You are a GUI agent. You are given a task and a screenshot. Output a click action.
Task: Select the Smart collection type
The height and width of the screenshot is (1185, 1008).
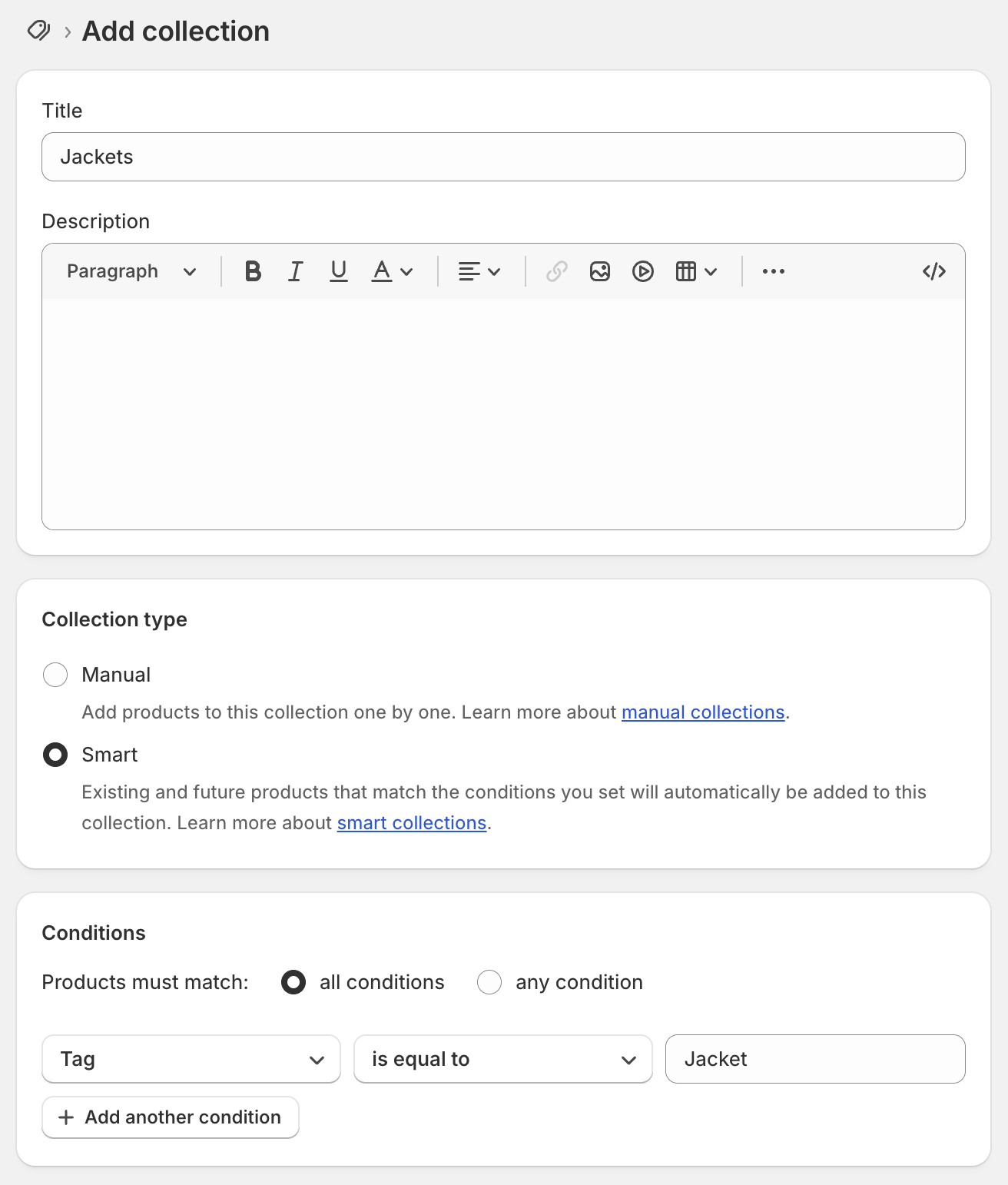click(55, 755)
